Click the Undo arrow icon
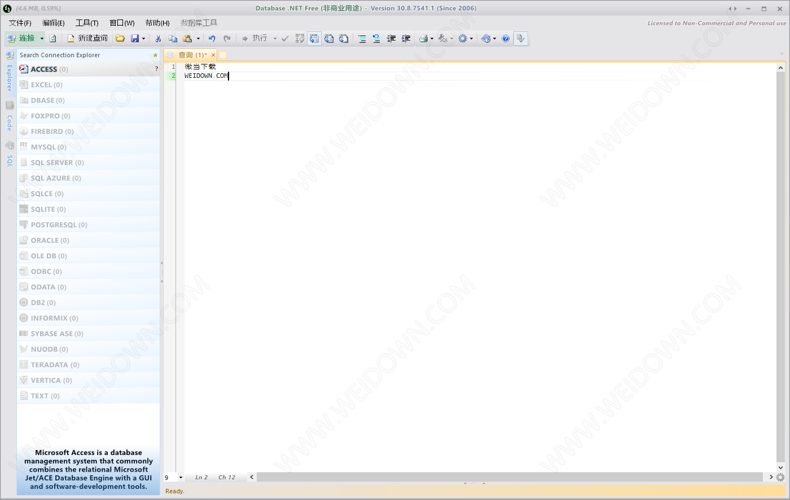The image size is (790, 500). [212, 39]
